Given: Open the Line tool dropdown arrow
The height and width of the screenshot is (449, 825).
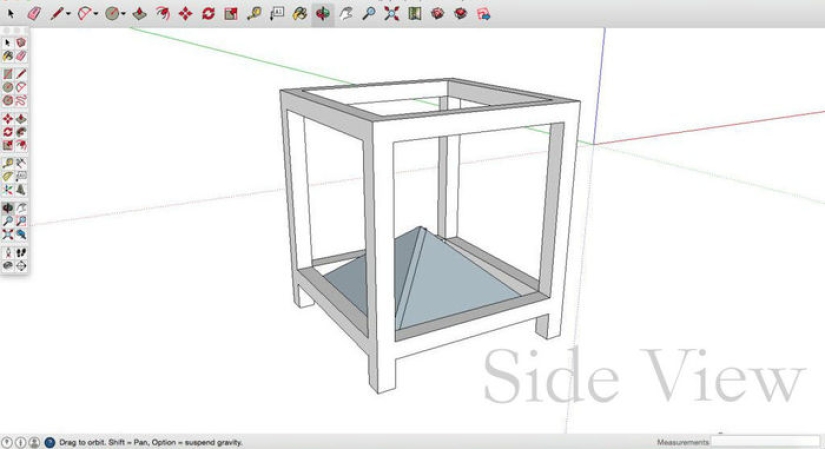Looking at the screenshot, I should [x=68, y=14].
